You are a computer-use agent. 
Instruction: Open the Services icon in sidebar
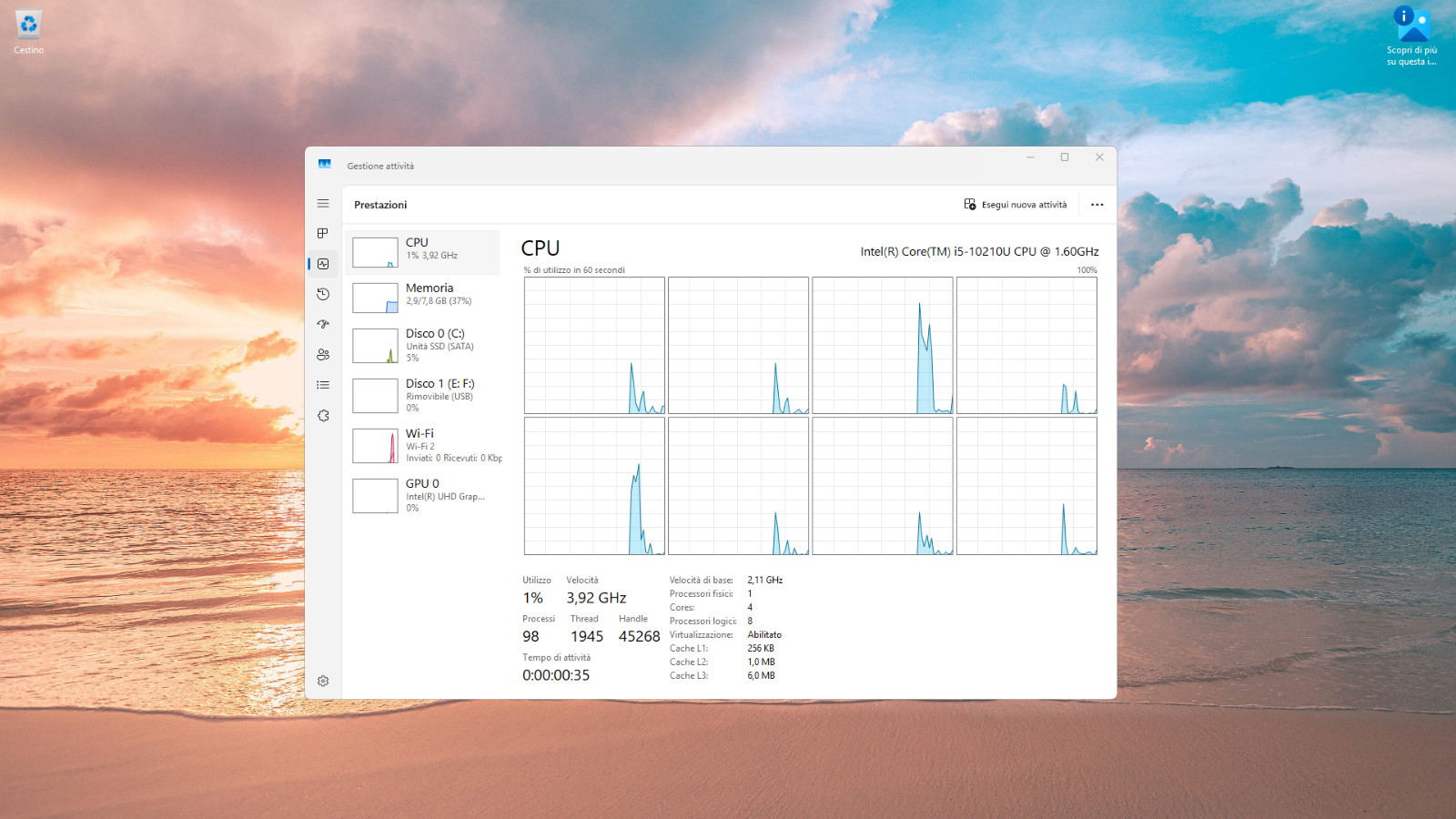[323, 416]
